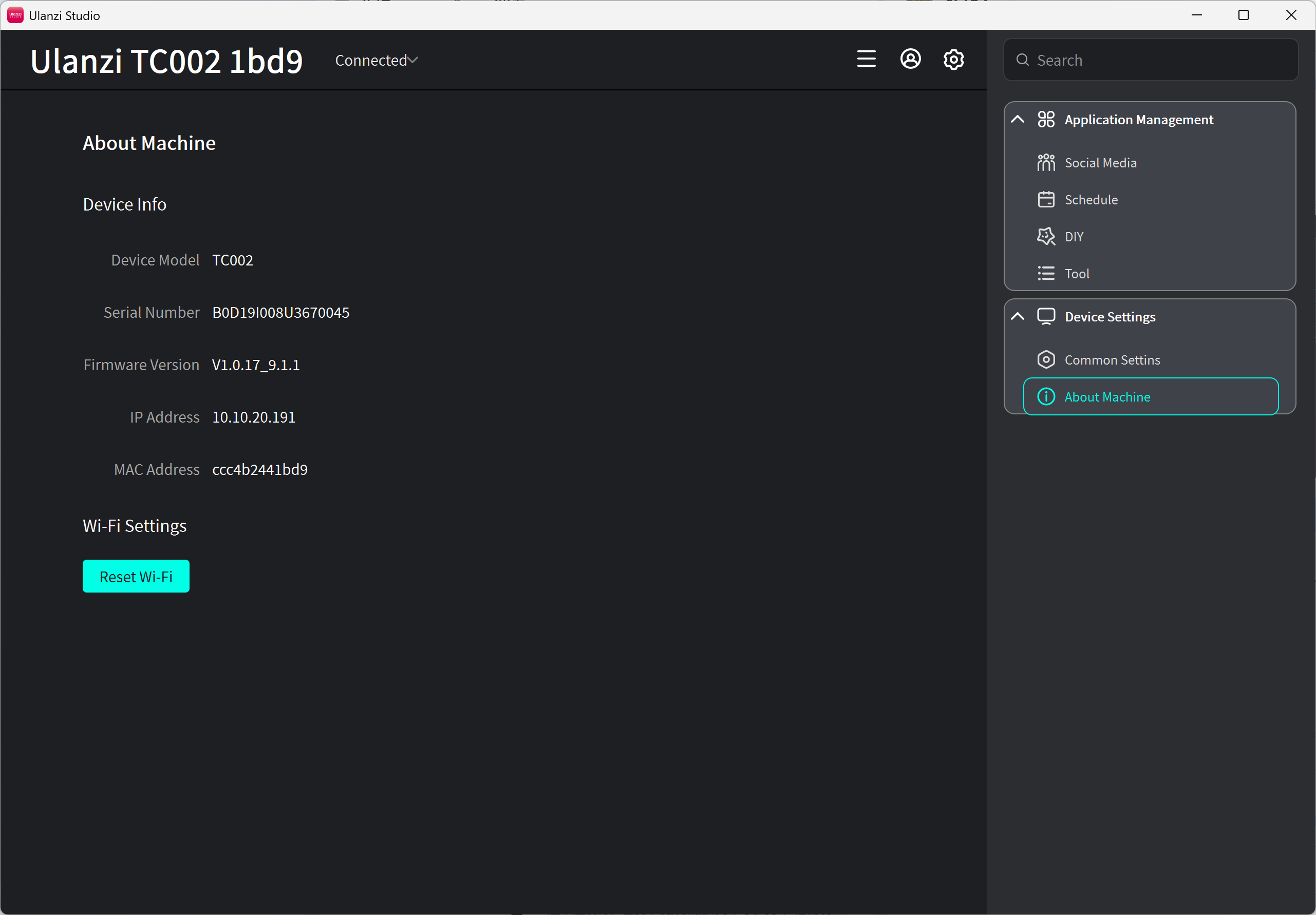Open the user account profile icon
This screenshot has height=915, width=1316.
pos(910,59)
